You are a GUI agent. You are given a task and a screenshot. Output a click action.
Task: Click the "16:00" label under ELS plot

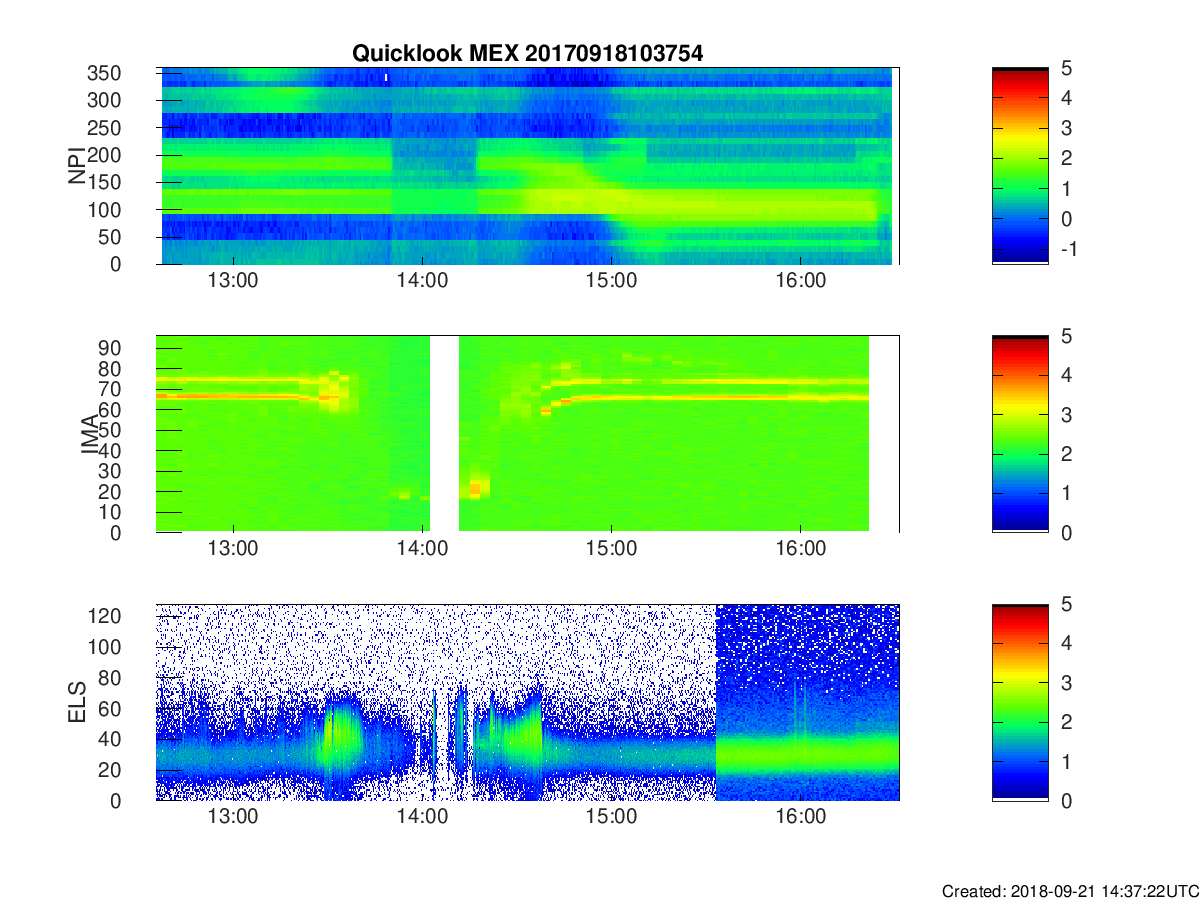pos(801,818)
